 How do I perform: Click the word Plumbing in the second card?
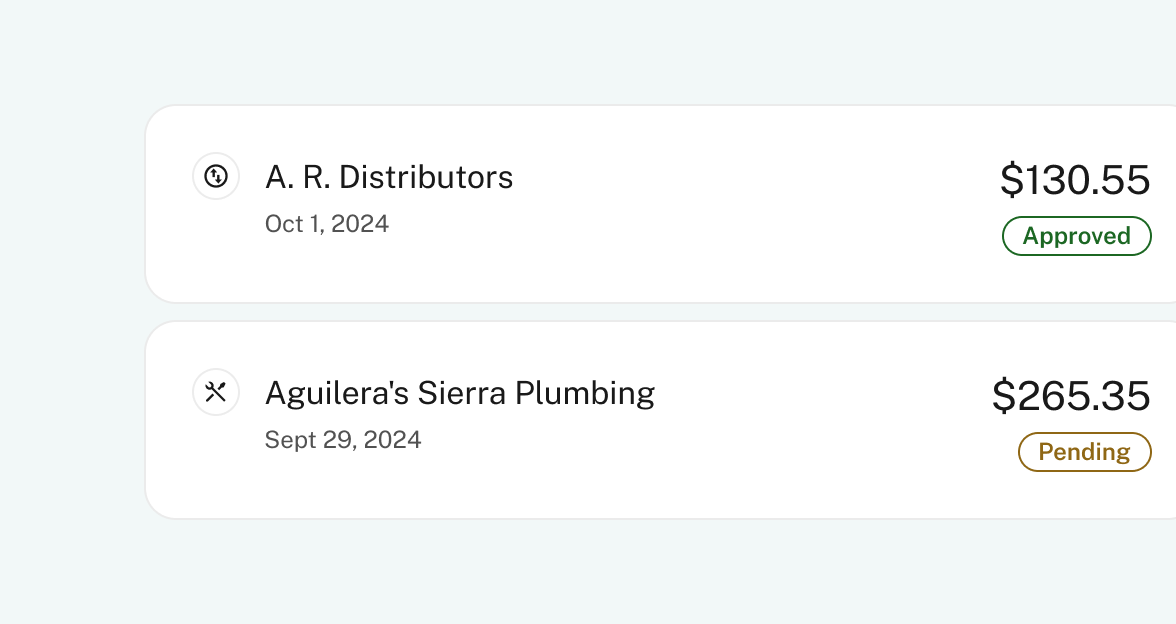[585, 394]
